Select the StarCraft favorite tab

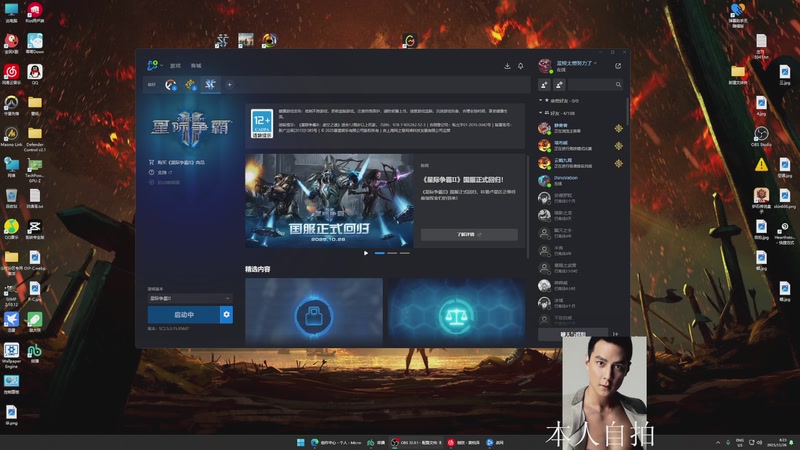click(210, 85)
